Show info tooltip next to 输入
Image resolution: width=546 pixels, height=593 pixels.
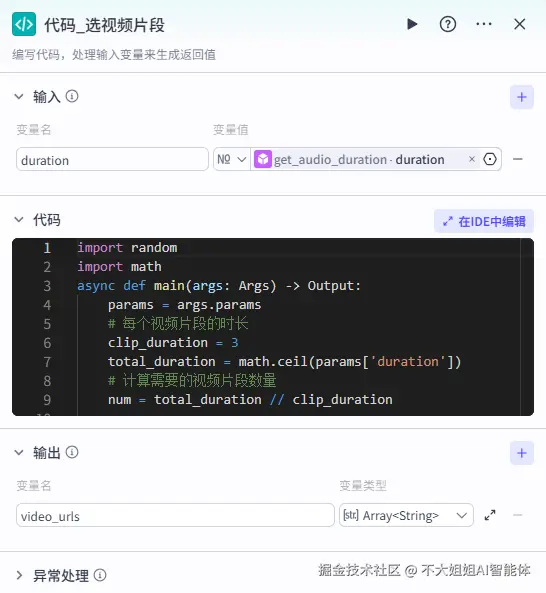coord(72,96)
